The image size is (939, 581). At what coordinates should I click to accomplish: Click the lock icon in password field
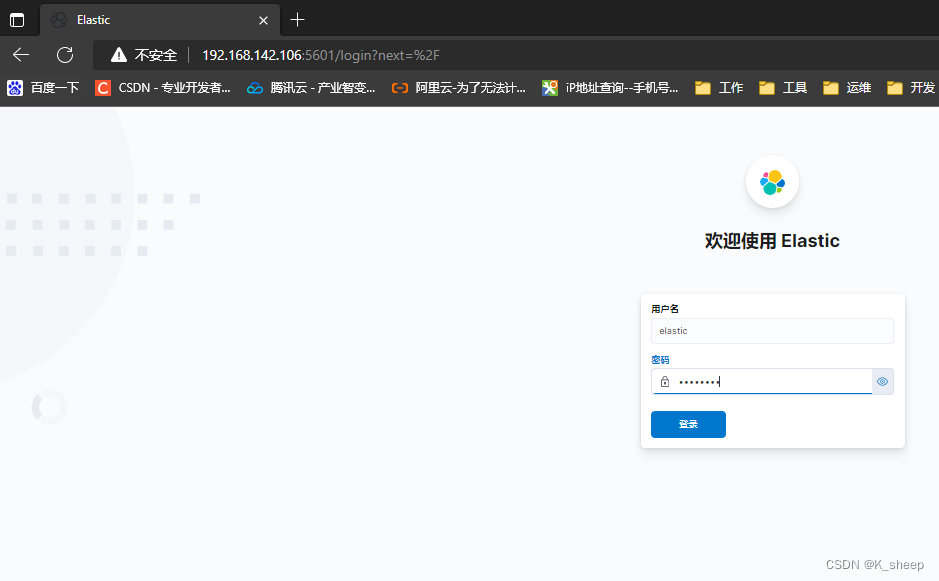click(665, 382)
